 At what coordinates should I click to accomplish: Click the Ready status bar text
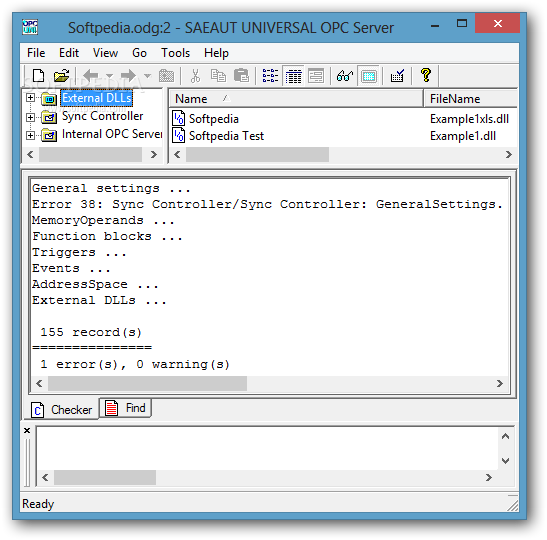click(x=38, y=504)
